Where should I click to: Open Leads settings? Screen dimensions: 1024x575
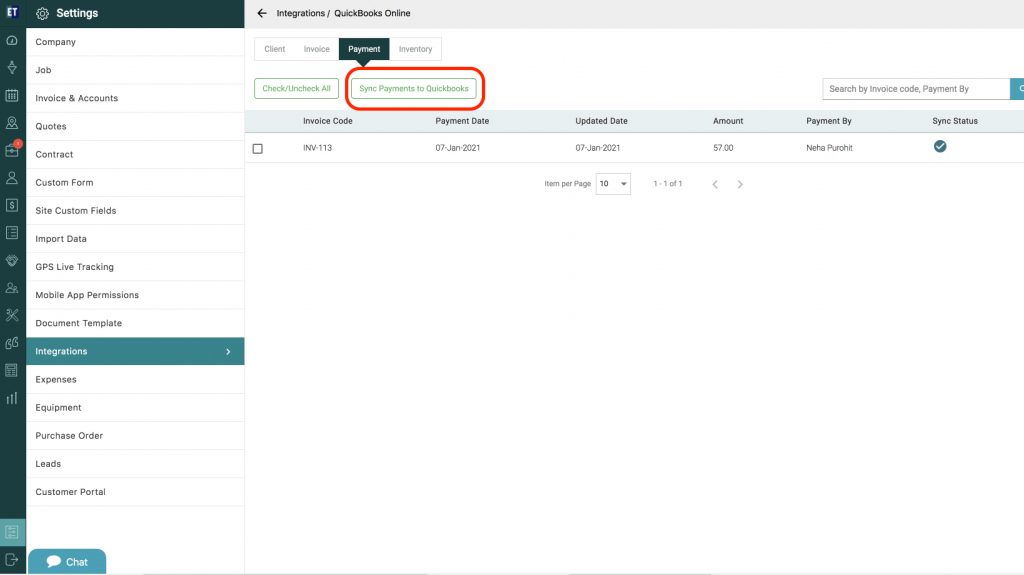click(135, 463)
